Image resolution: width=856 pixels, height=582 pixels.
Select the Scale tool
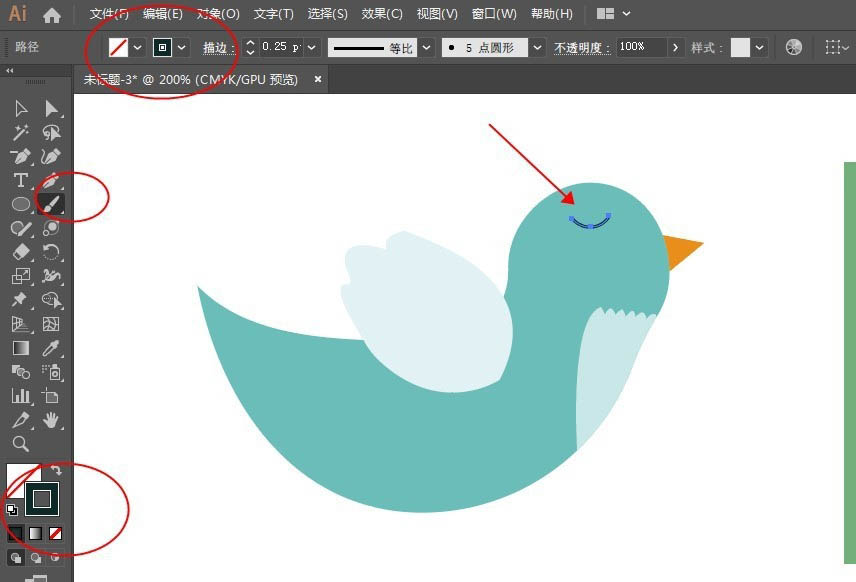[x=21, y=276]
